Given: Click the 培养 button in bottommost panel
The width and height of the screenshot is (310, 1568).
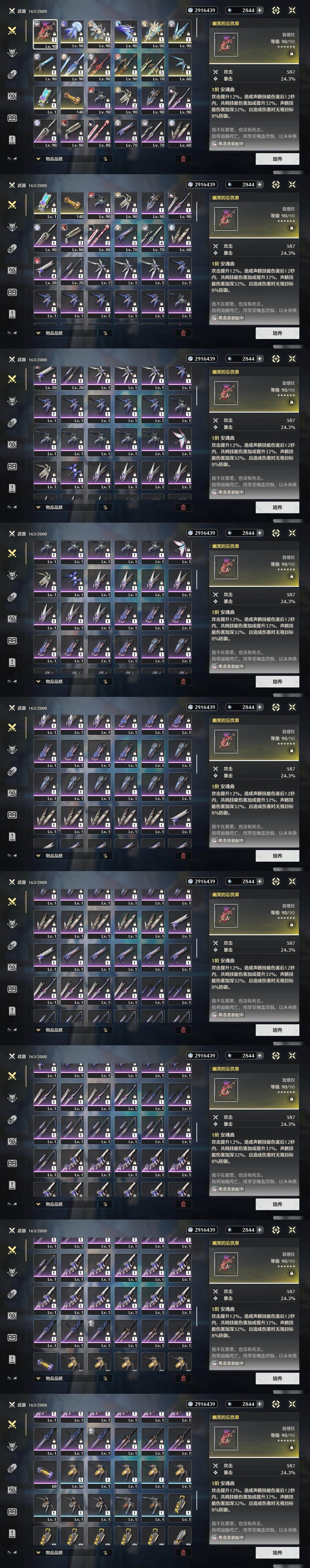Looking at the screenshot, I should 277,1552.
